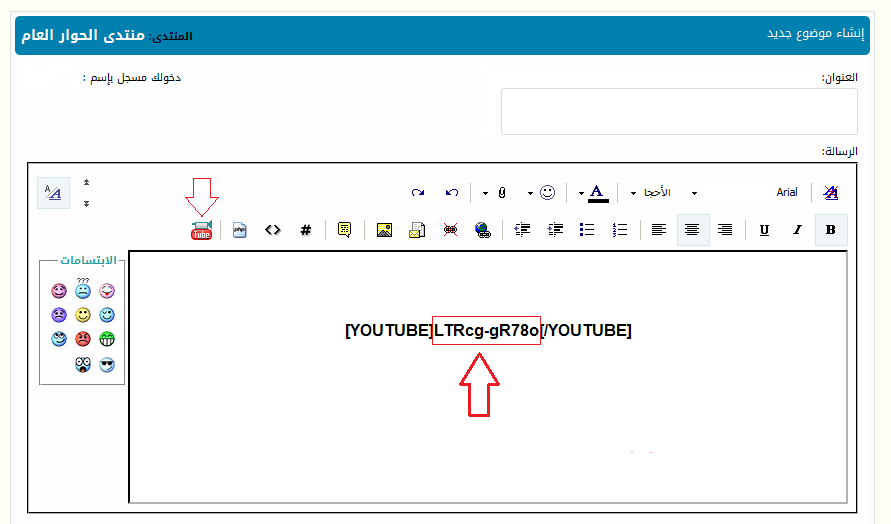
Task: Click the منتدى الحوار العام forum name
Action: pos(83,35)
